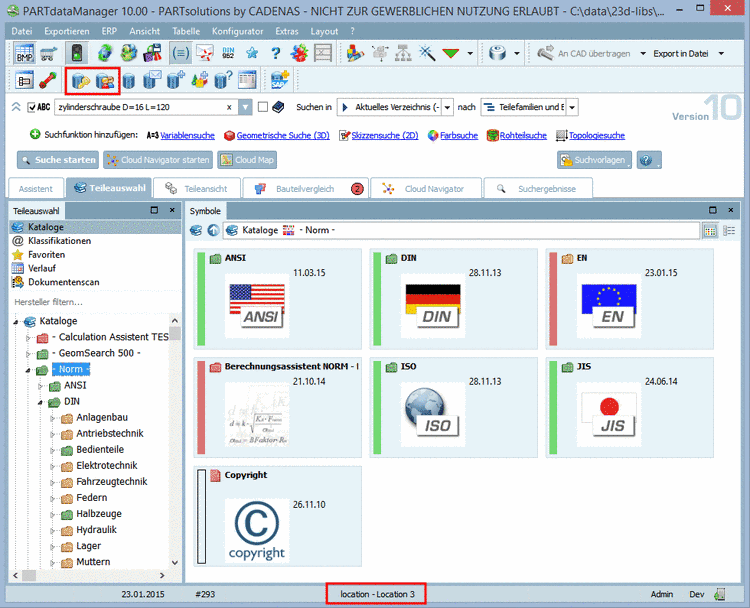
Task: Toggle the checkbox next to book icon
Action: point(263,107)
